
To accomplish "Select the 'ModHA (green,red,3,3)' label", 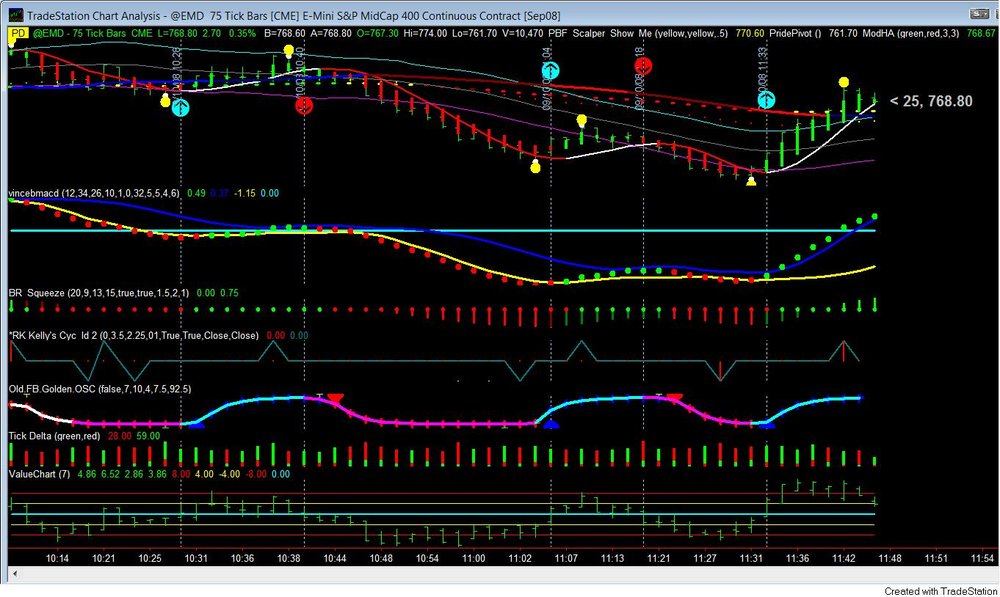I will coord(910,33).
